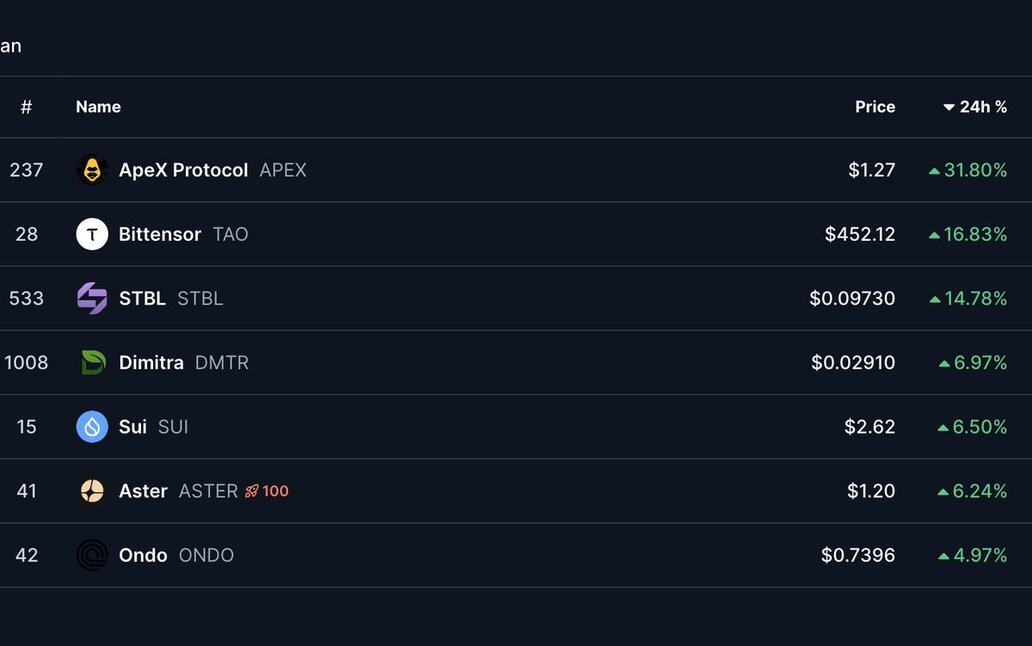Sort by the # rank column

26,107
